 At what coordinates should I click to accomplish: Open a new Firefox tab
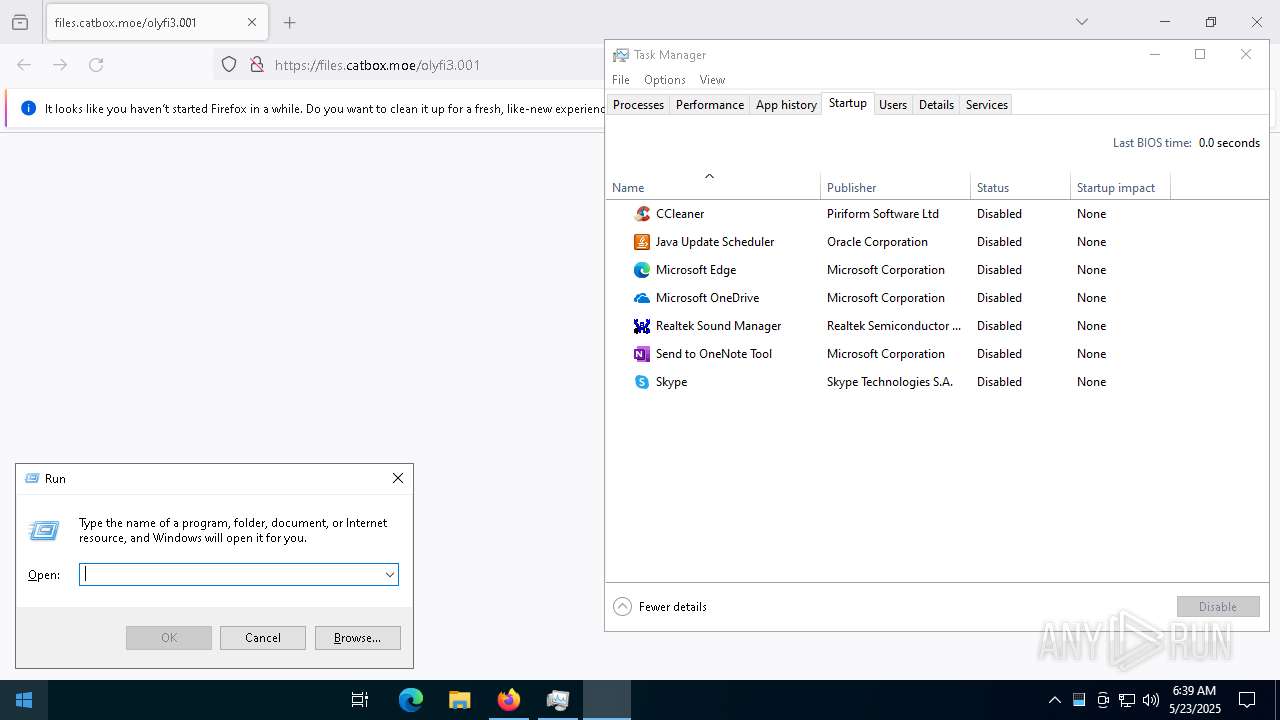coord(290,22)
